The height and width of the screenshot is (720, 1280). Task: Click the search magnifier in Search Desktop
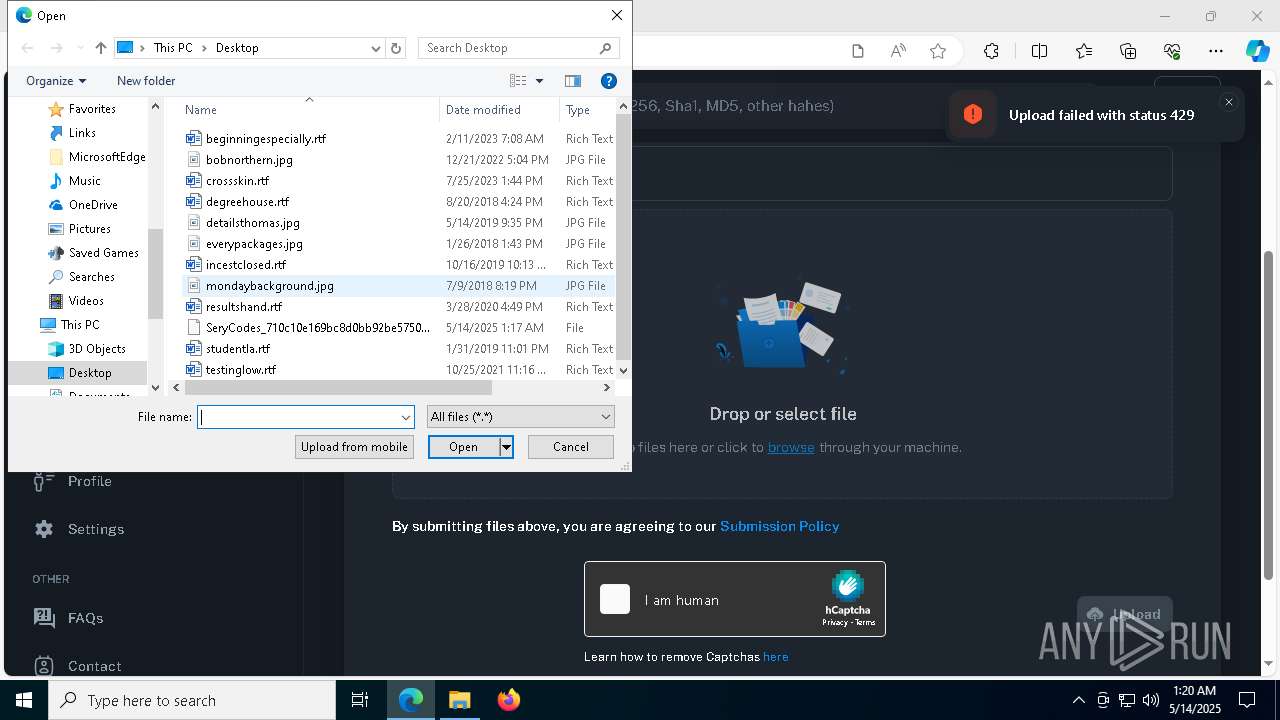pyautogui.click(x=605, y=48)
